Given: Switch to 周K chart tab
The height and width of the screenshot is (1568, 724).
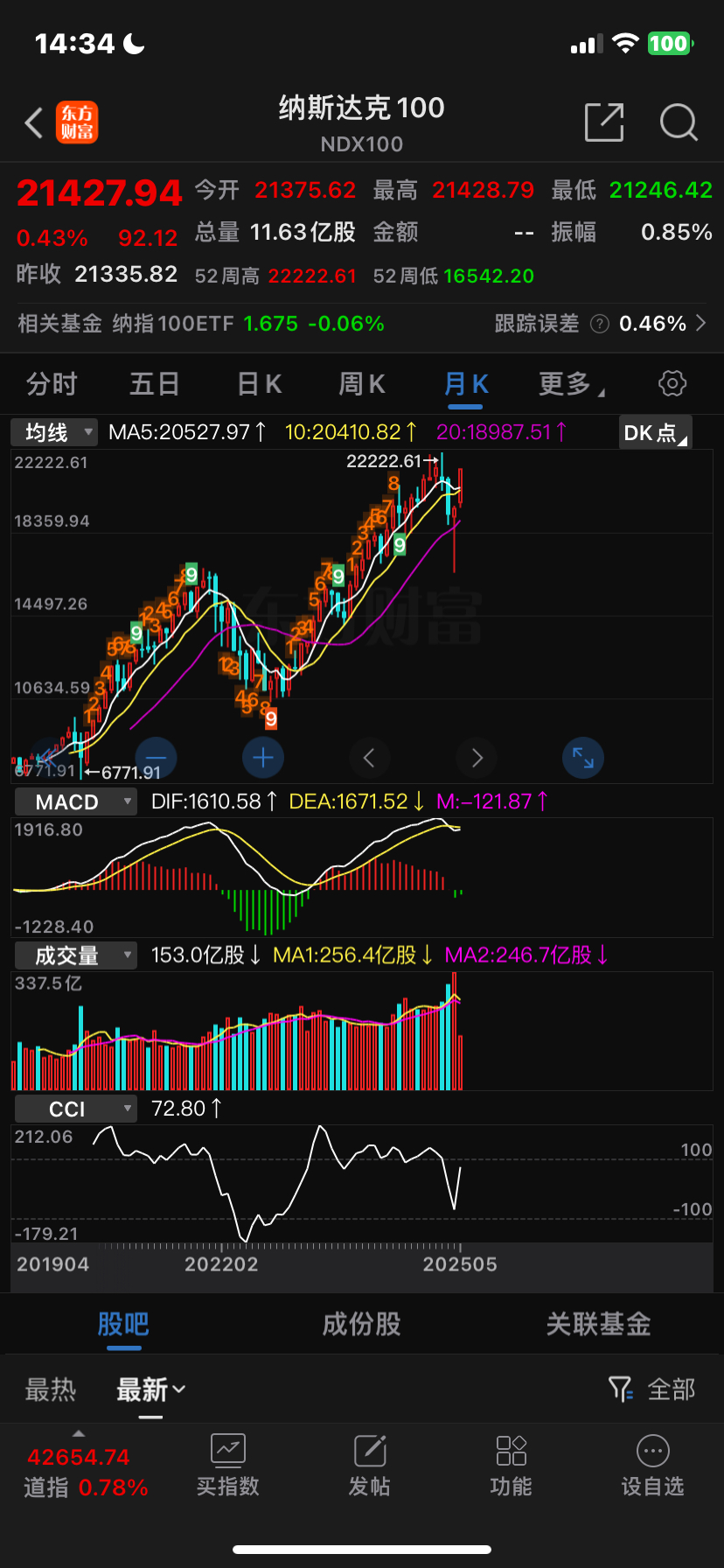Looking at the screenshot, I should click(362, 383).
